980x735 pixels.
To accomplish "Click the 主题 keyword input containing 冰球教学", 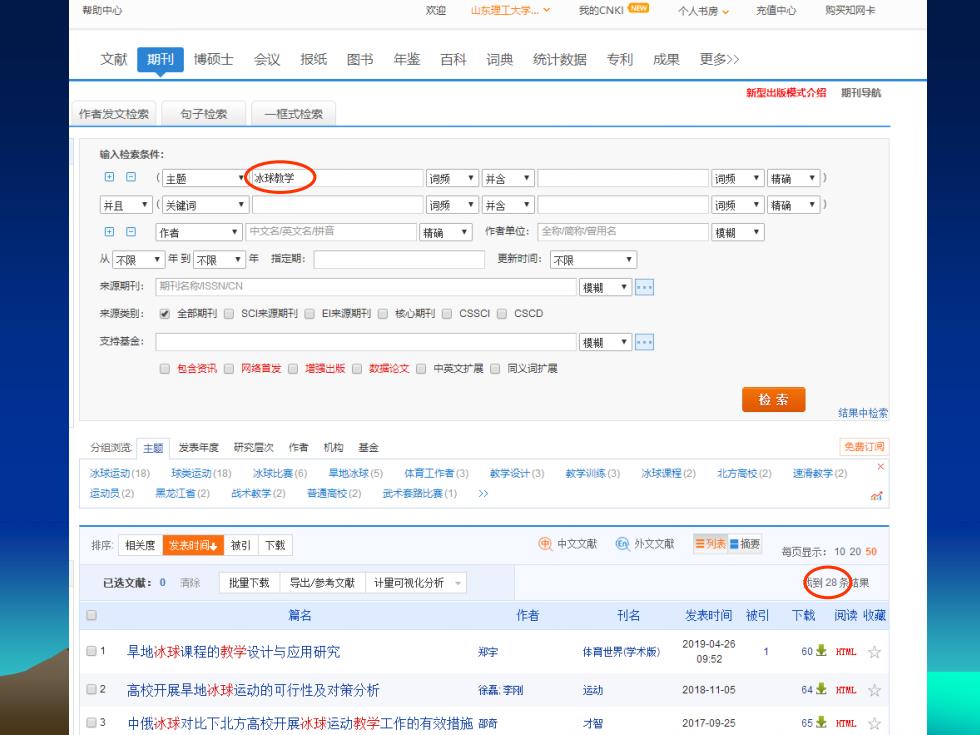I will [338, 178].
